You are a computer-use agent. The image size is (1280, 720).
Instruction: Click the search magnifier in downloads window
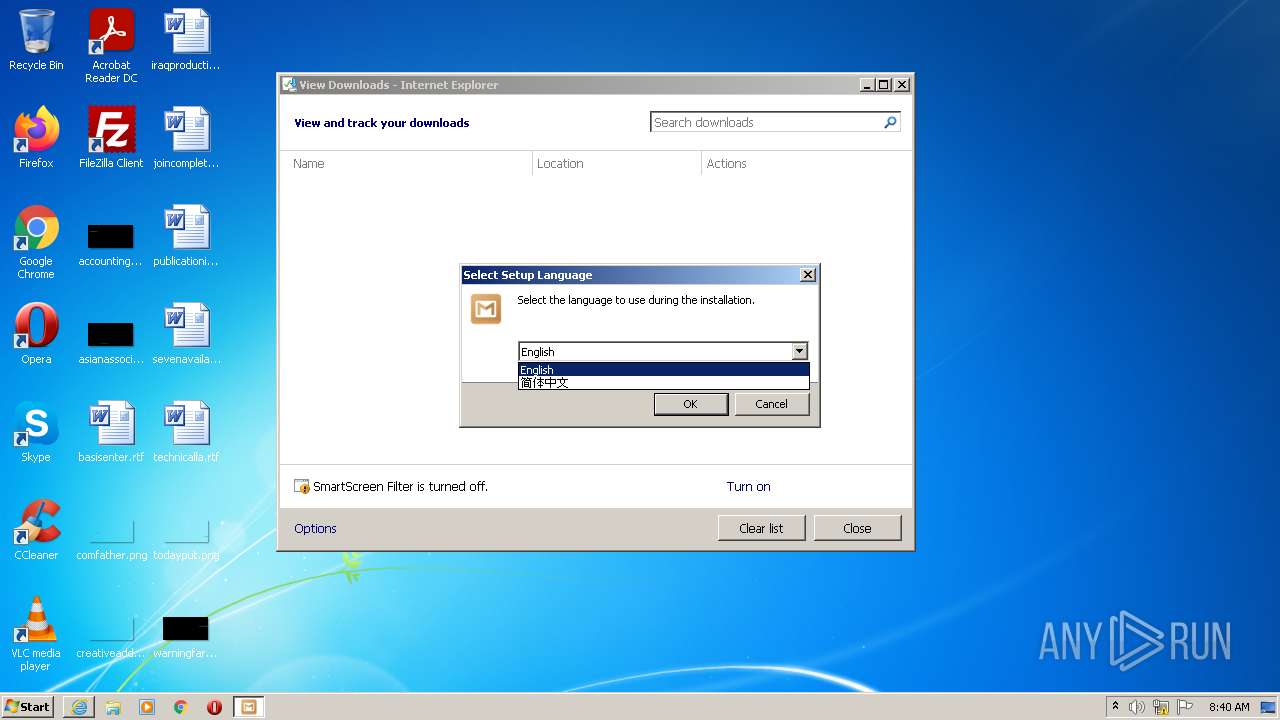[890, 122]
